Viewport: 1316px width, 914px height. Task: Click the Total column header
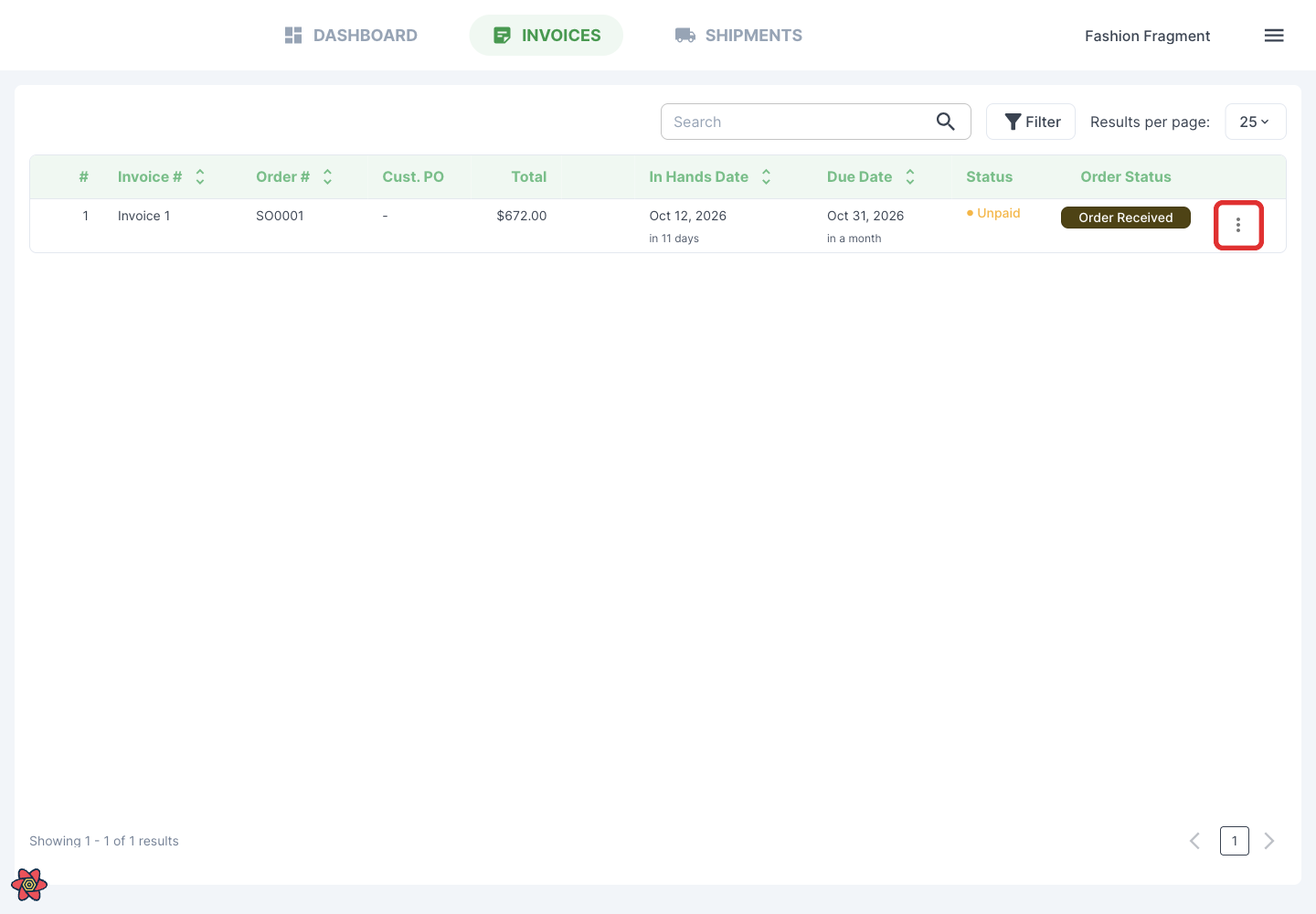[x=529, y=177]
